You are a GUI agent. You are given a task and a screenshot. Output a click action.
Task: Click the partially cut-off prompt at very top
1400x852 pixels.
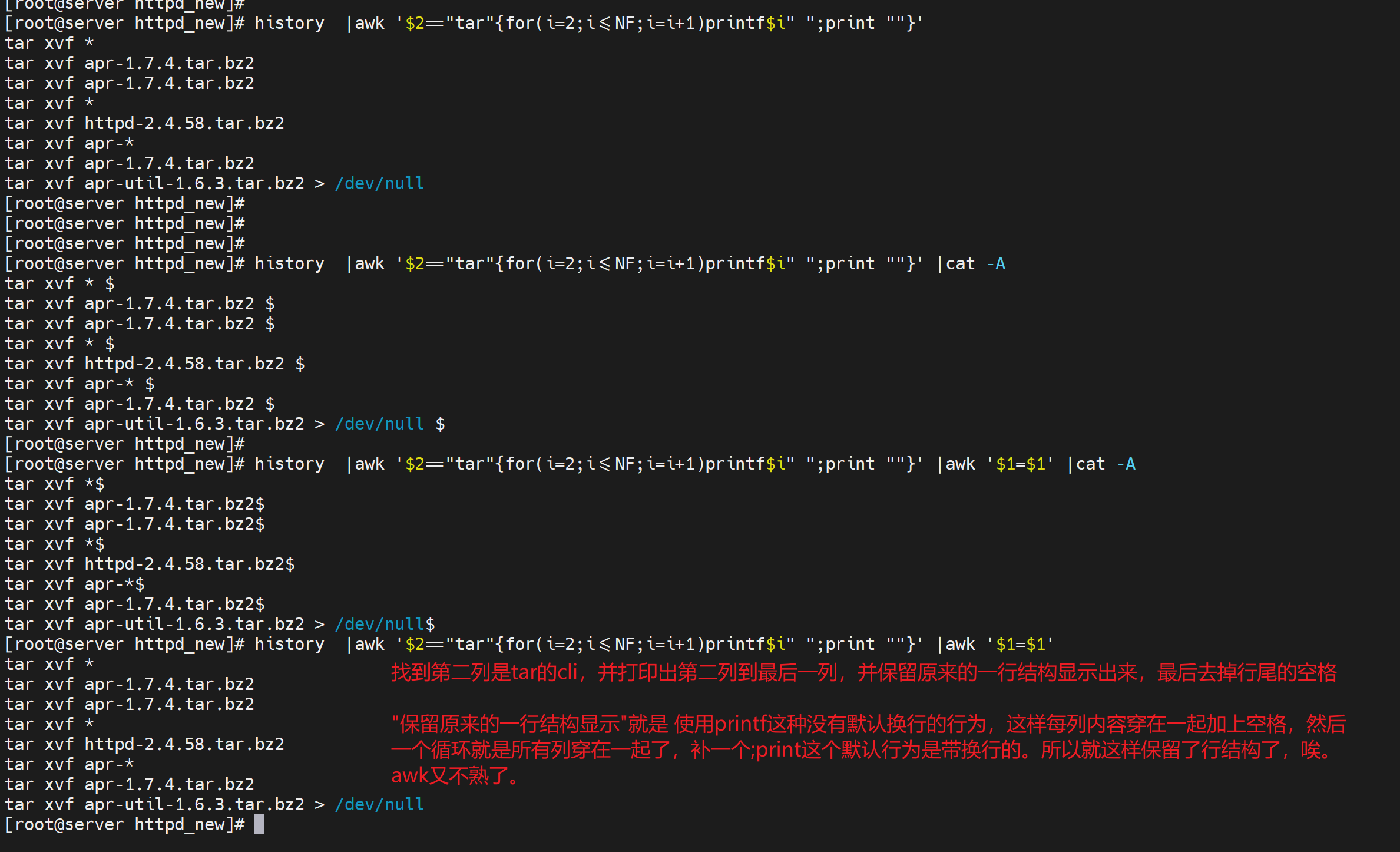(x=124, y=5)
